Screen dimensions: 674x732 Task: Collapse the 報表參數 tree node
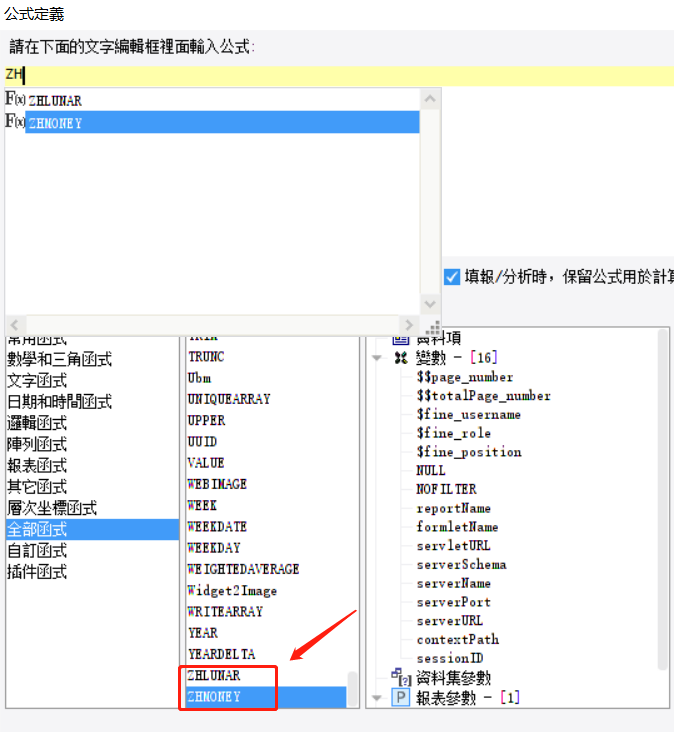[x=377, y=698]
